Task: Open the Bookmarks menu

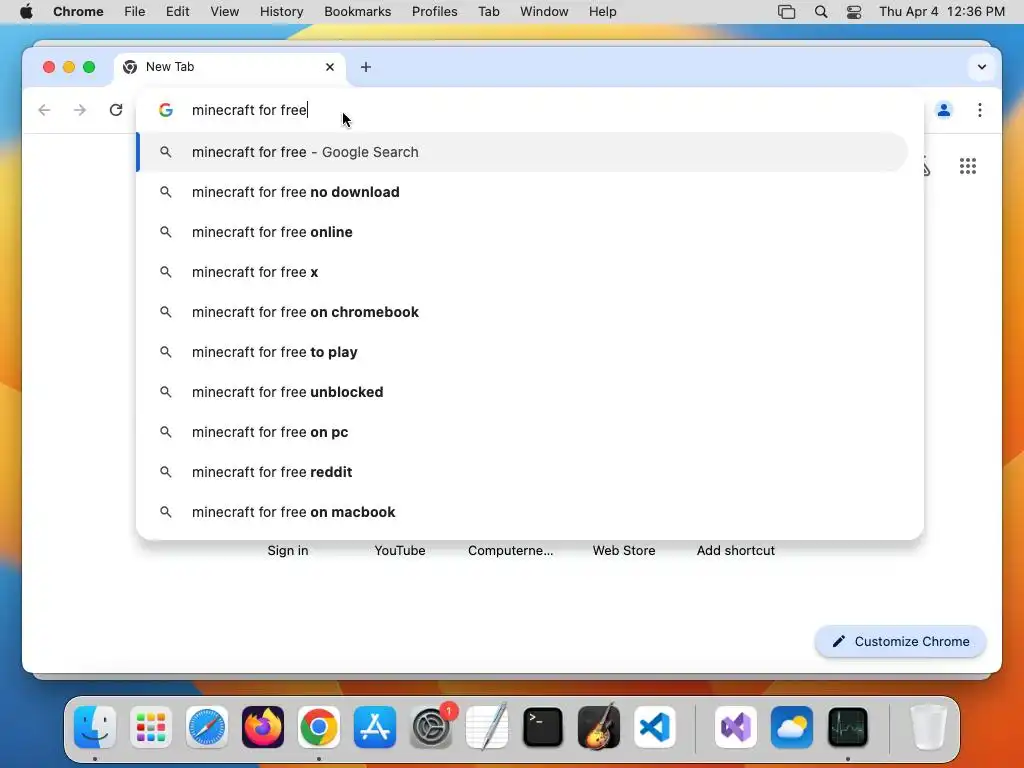Action: (357, 12)
